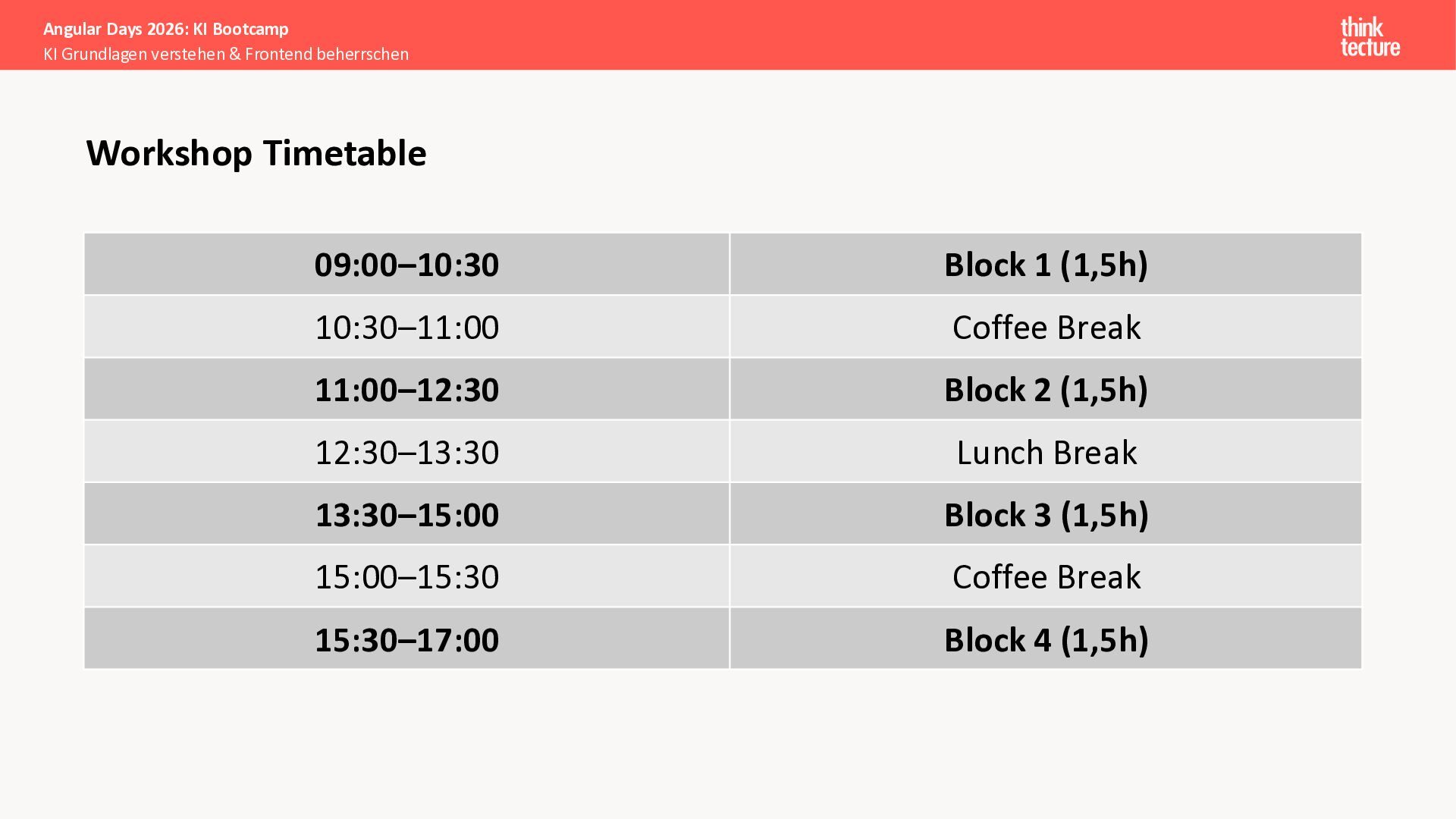Click the Thinktecture logo
Image resolution: width=1456 pixels, height=819 pixels.
[1370, 37]
